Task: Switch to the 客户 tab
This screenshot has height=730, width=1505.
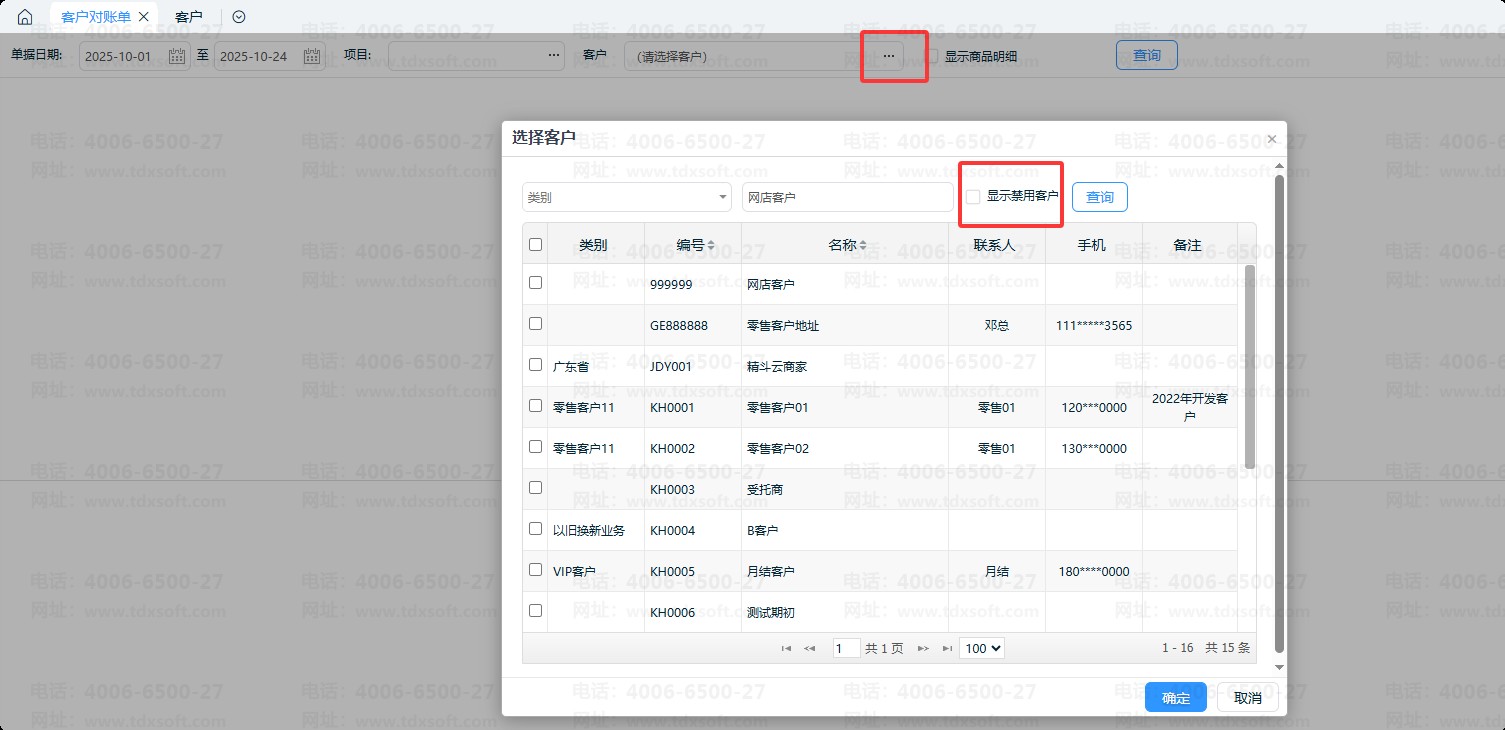Action: coord(188,17)
